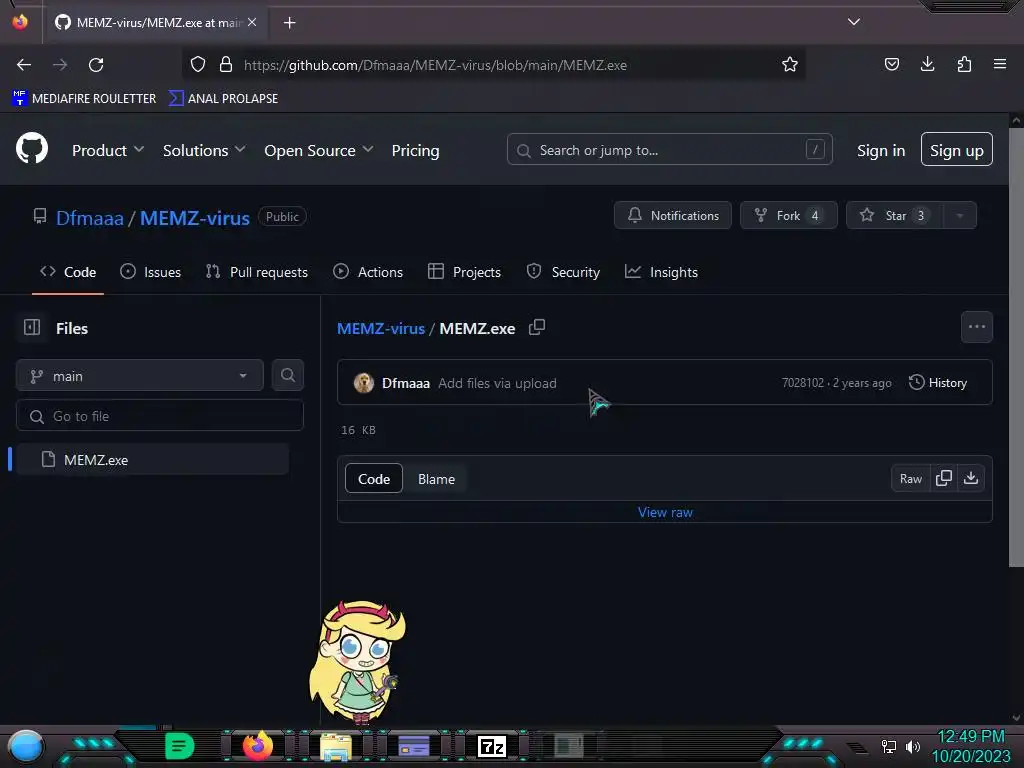Viewport: 1024px width, 768px height.
Task: Open a new tab with the plus icon
Action: (x=289, y=23)
